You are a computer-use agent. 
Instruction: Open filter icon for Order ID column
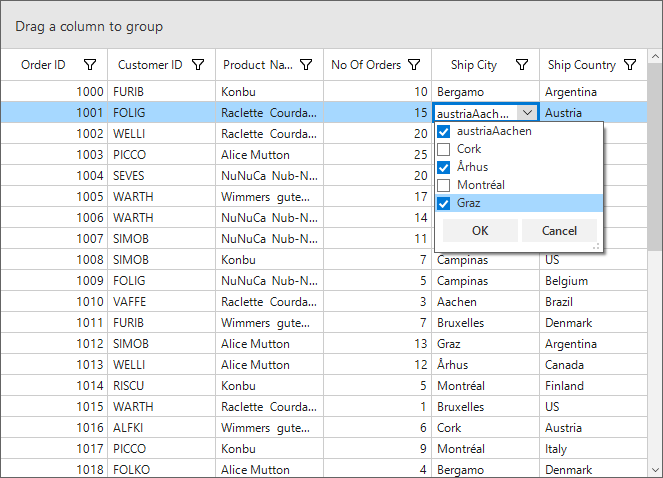(x=90, y=65)
